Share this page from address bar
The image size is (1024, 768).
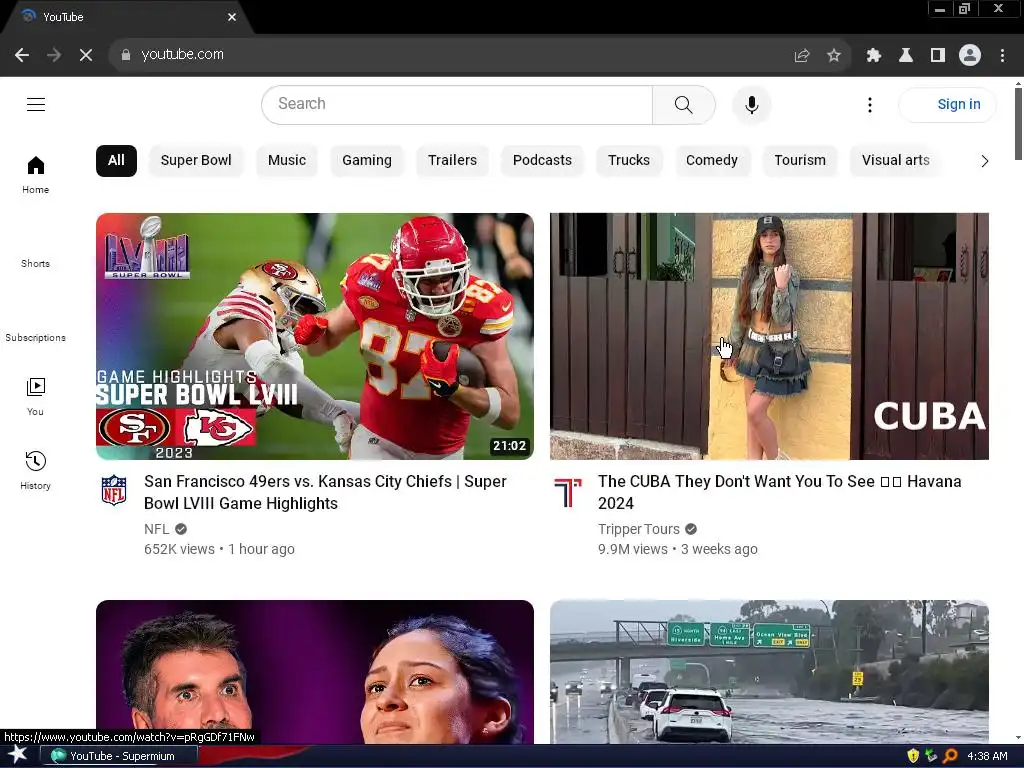coord(802,56)
